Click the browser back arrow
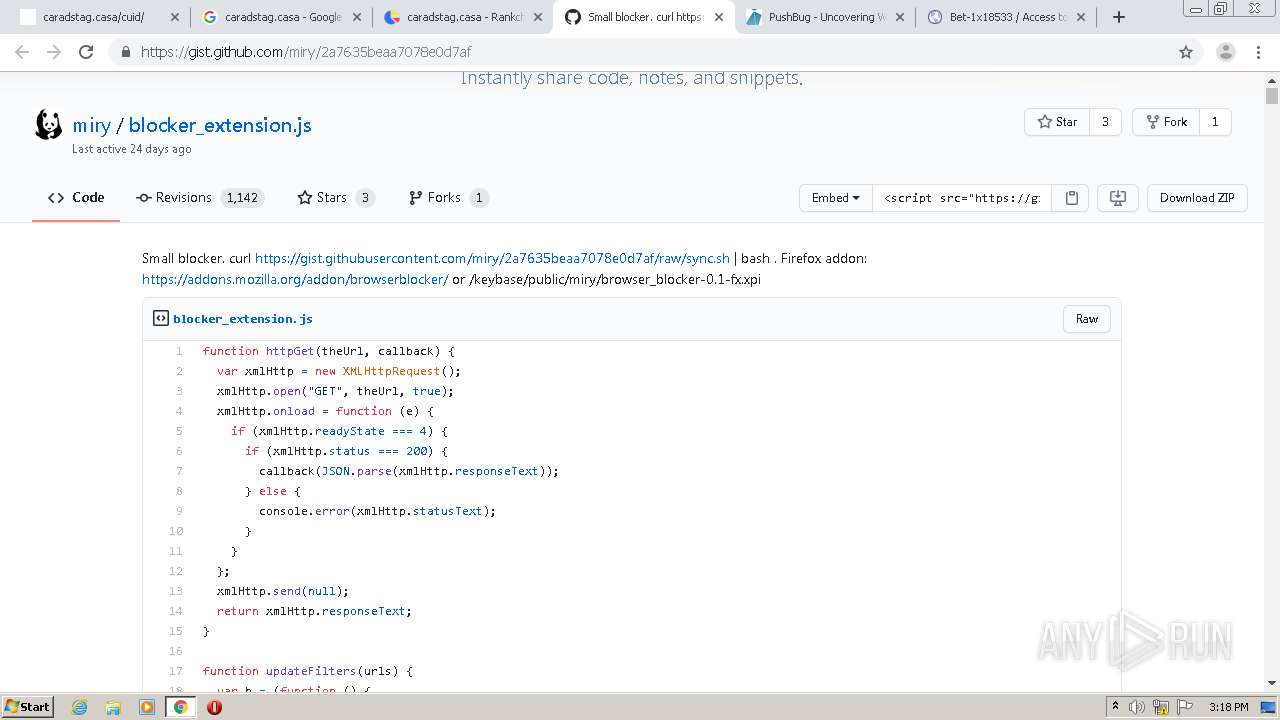The width and height of the screenshot is (1280, 720). point(22,52)
